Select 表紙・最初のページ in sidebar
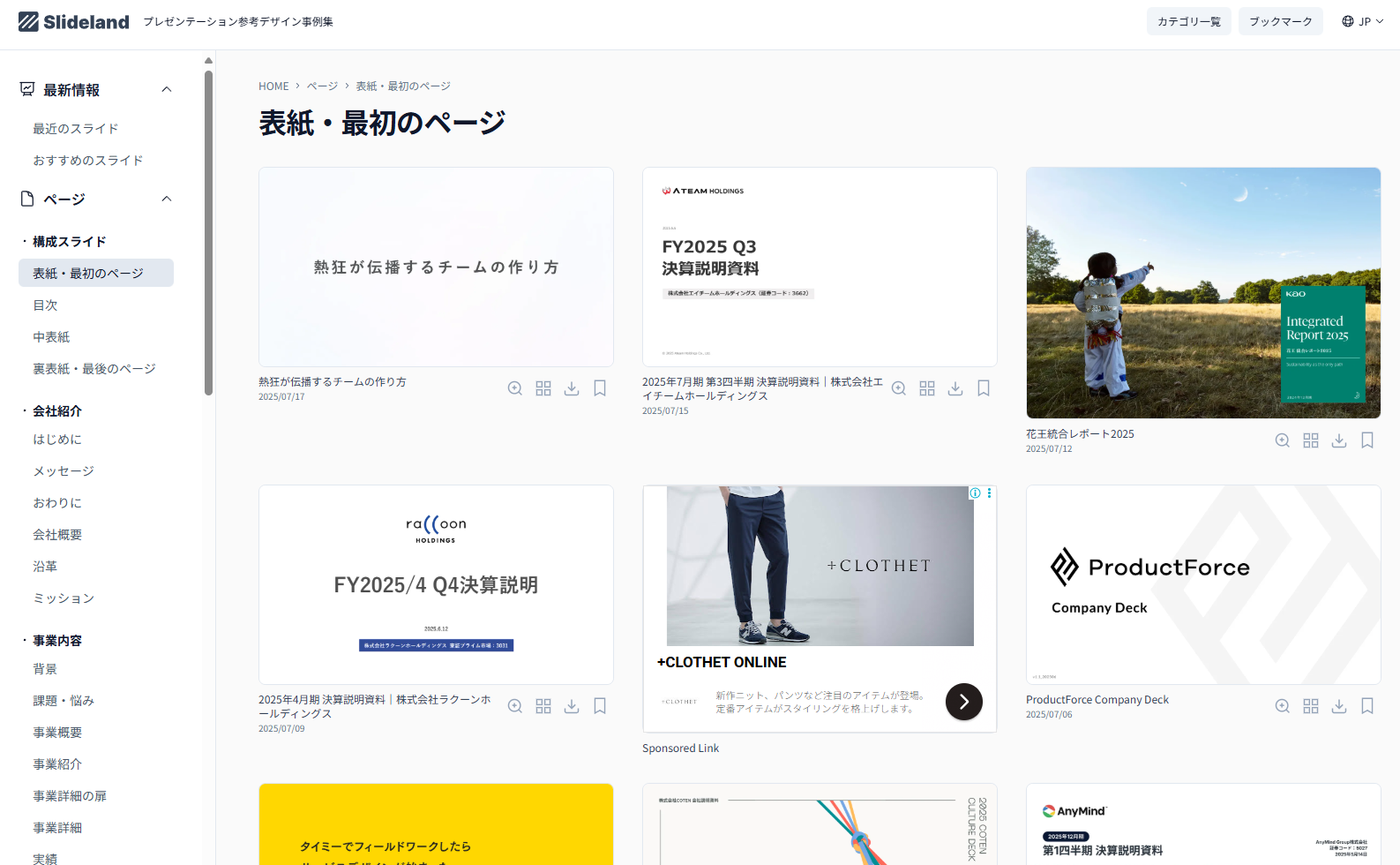Image resolution: width=1400 pixels, height=865 pixels. point(96,273)
